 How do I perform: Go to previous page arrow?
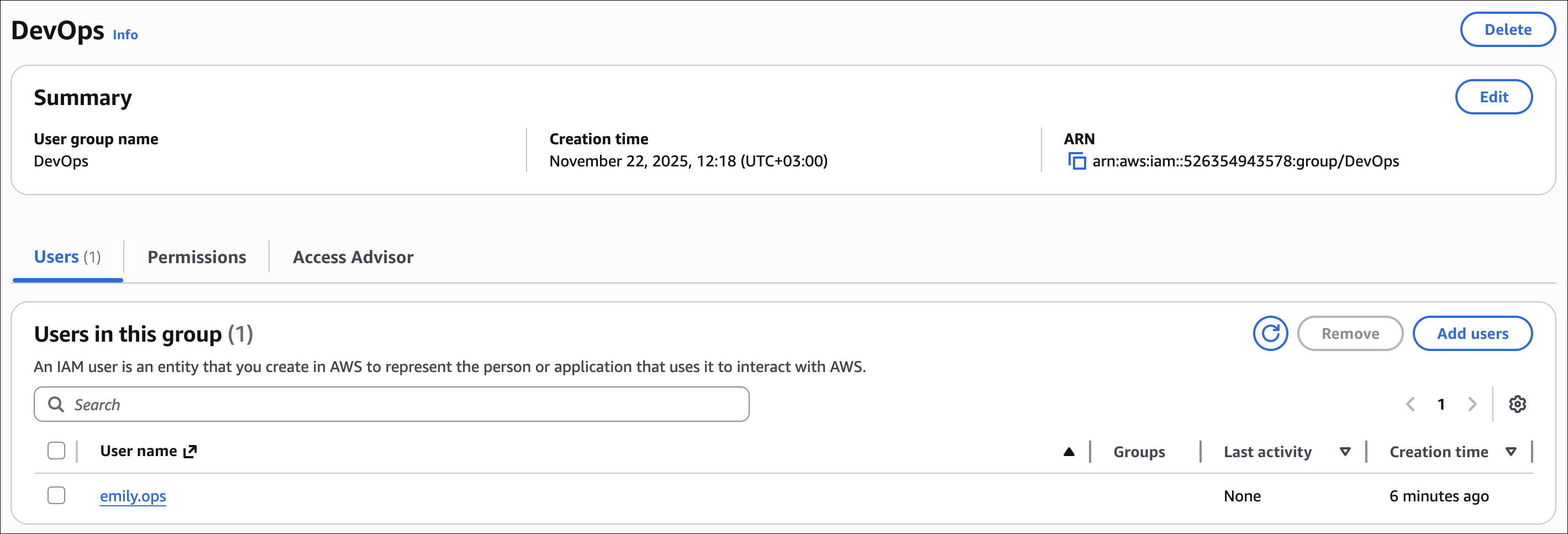(1411, 404)
